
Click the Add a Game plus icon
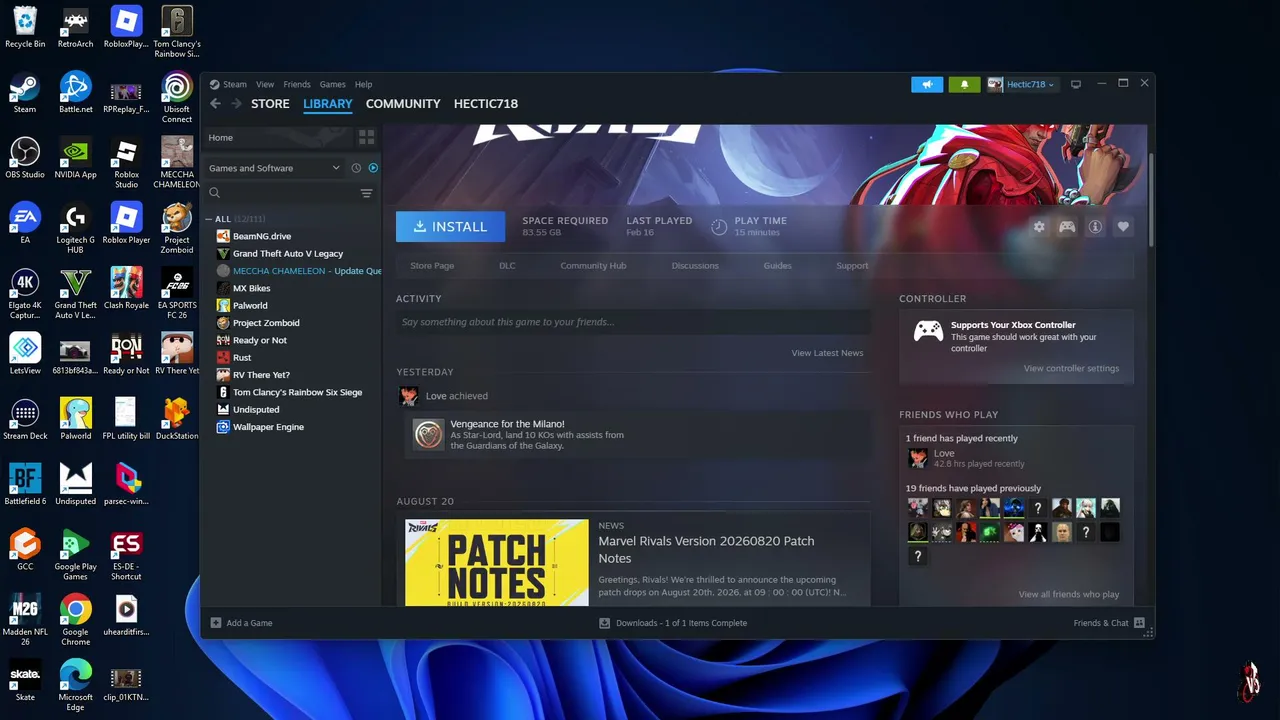click(216, 623)
